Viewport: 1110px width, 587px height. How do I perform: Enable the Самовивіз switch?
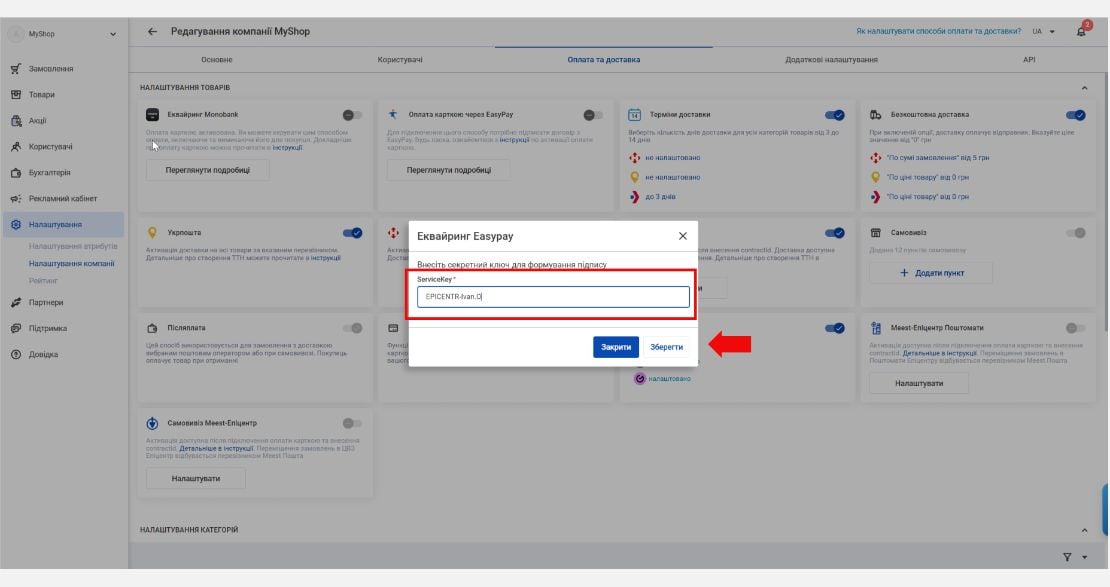point(1075,232)
